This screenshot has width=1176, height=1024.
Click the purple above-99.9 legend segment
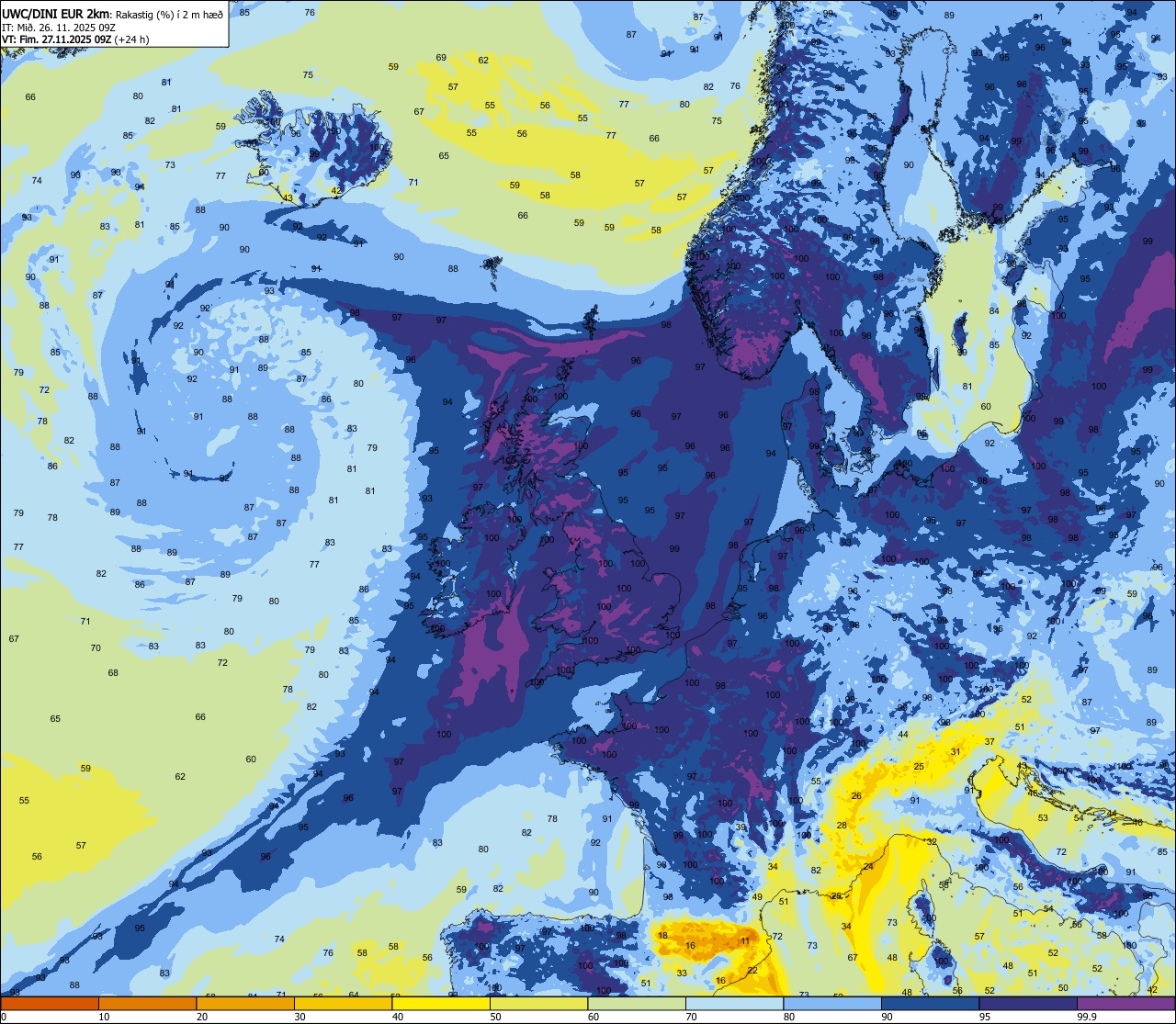[1125, 1003]
